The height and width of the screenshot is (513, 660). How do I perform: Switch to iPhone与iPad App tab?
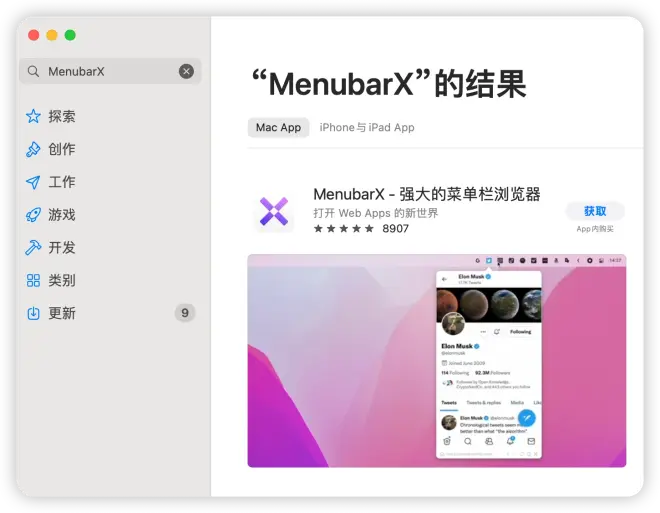pyautogui.click(x=367, y=128)
